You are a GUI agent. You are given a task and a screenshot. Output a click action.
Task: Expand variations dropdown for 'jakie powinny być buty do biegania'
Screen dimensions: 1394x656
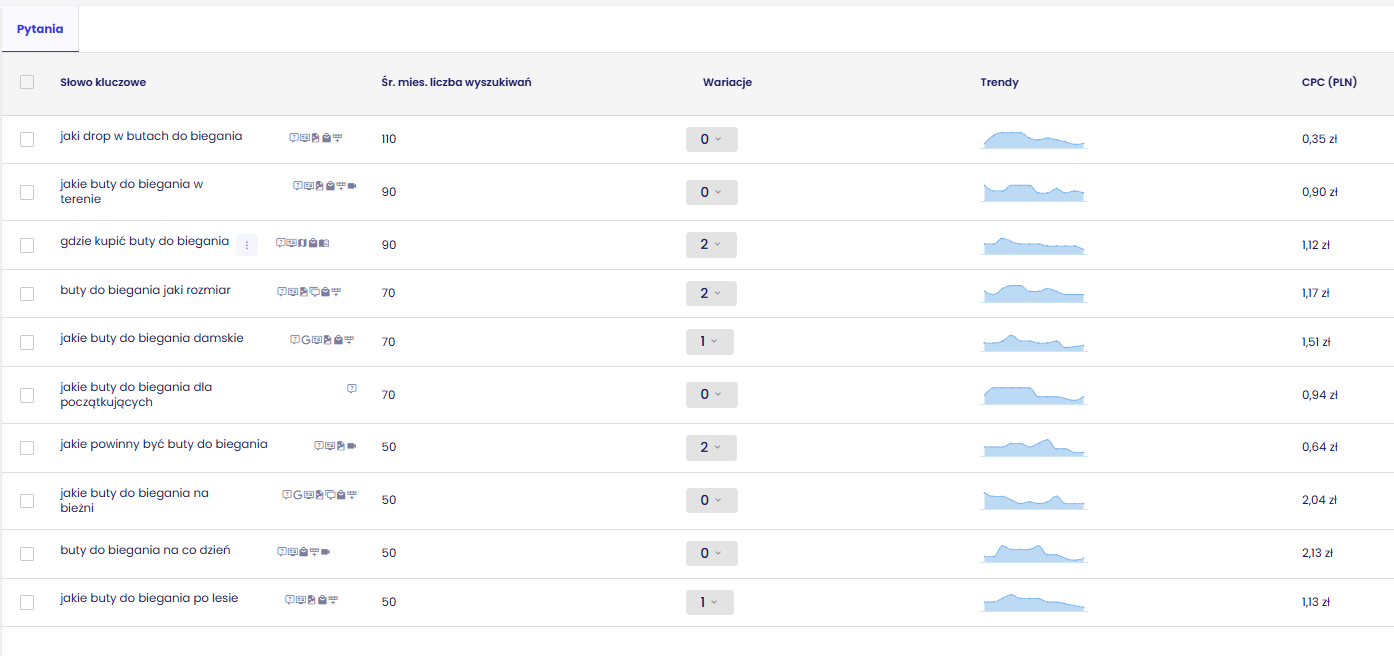tap(711, 447)
